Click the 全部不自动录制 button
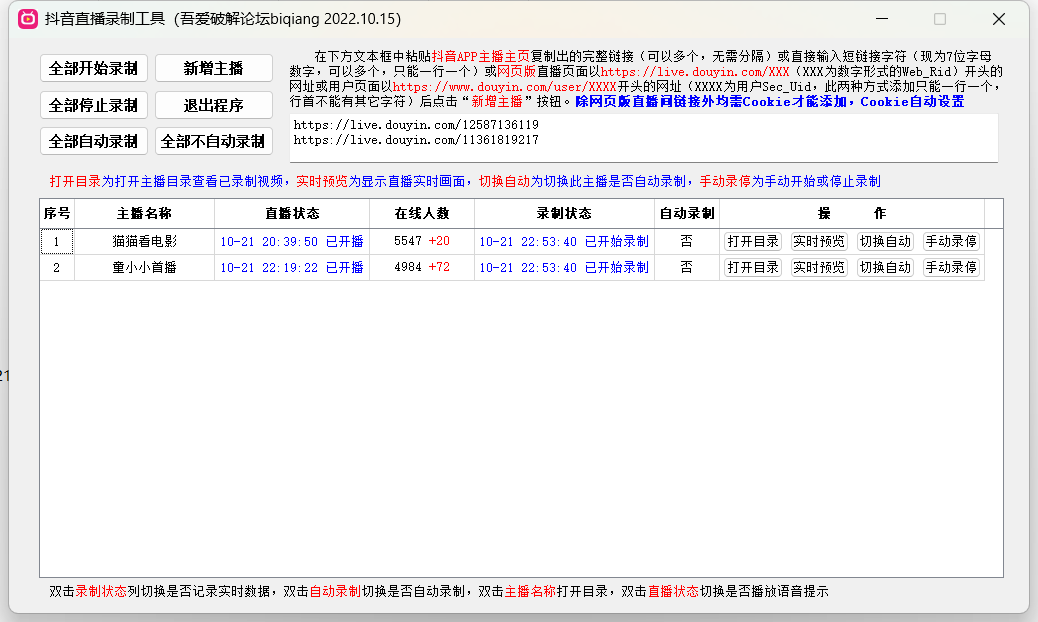This screenshot has height=622, width=1038. click(213, 141)
